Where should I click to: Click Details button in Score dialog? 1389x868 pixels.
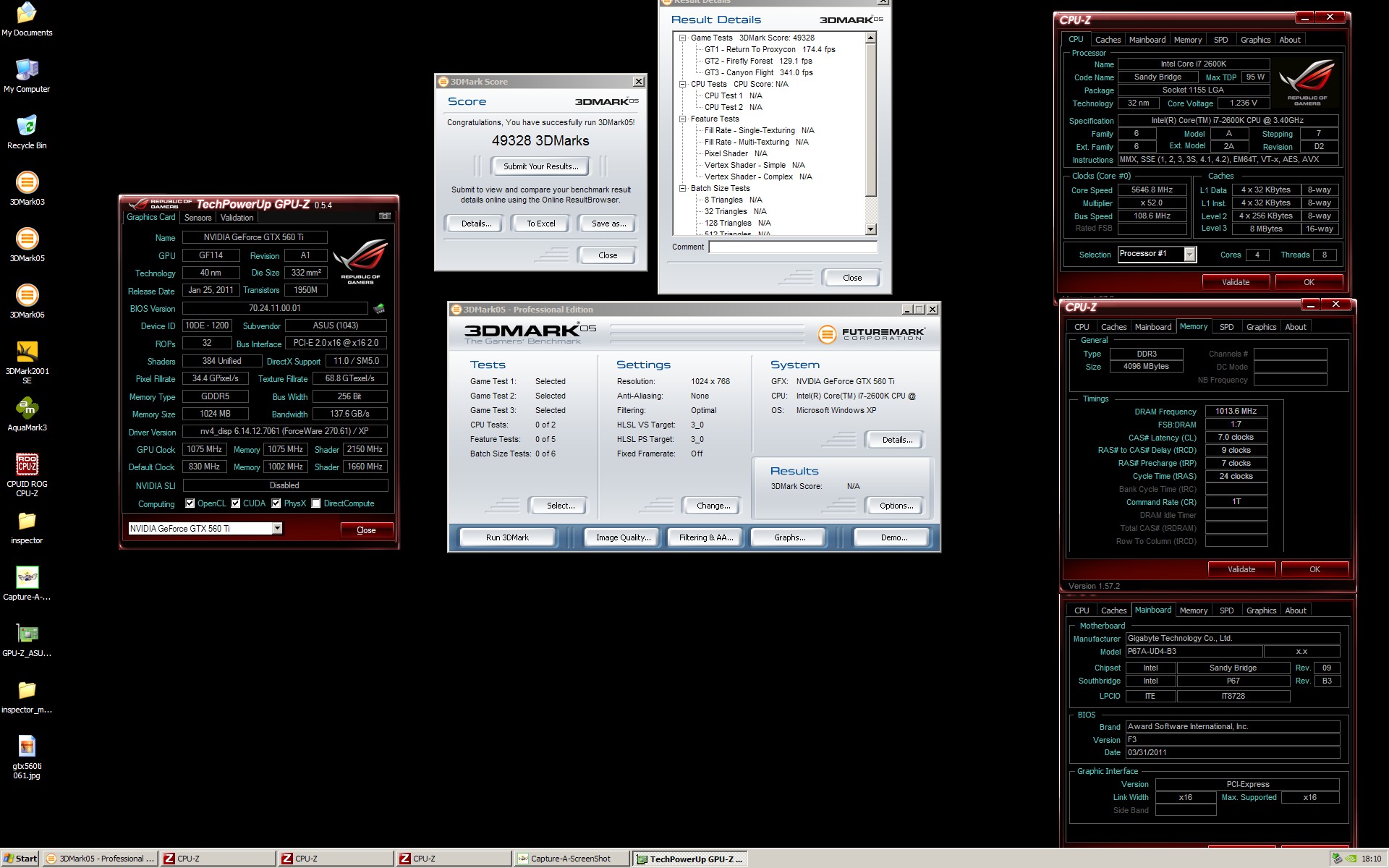(x=476, y=224)
